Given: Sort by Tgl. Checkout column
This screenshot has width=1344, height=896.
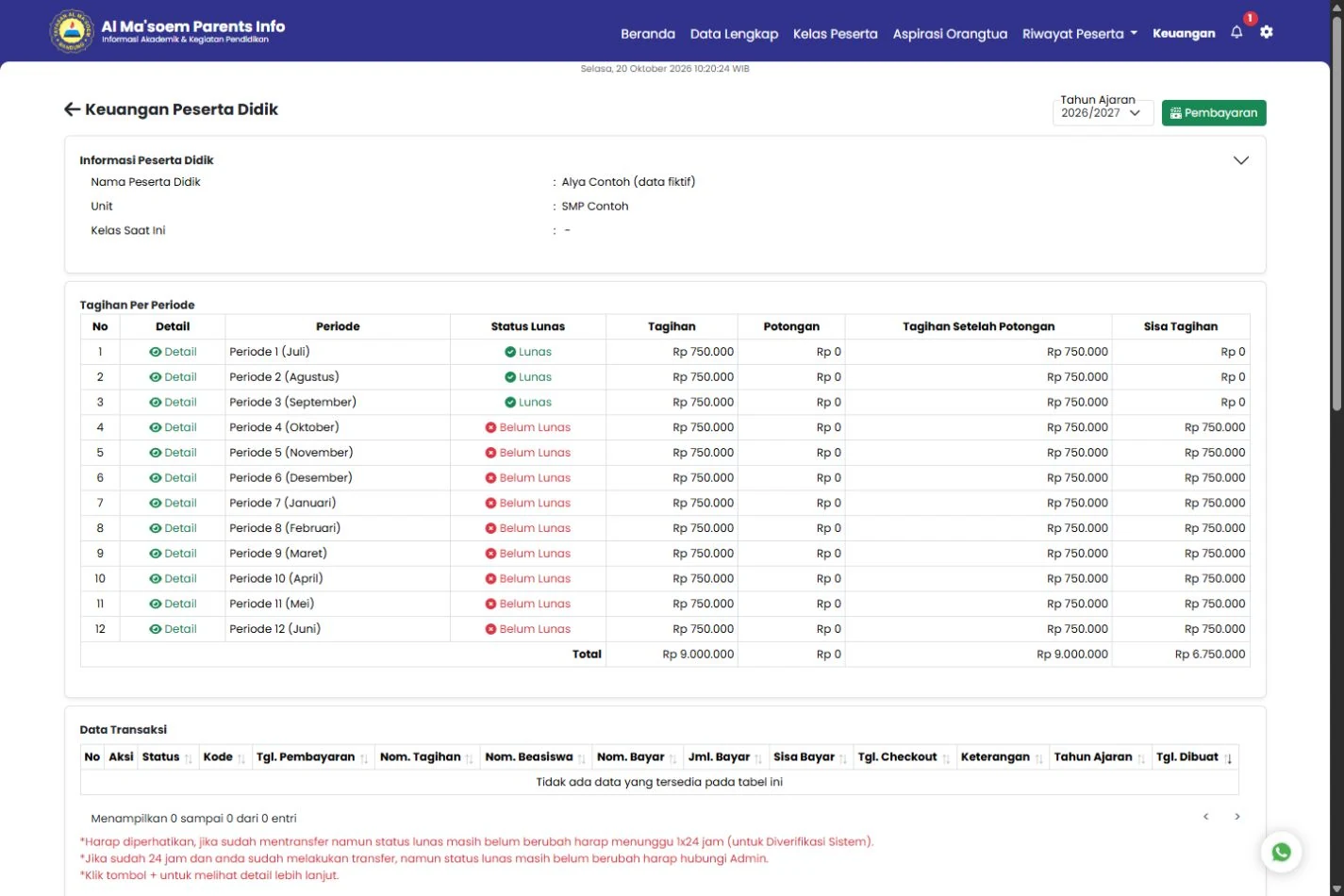Looking at the screenshot, I should point(904,757).
